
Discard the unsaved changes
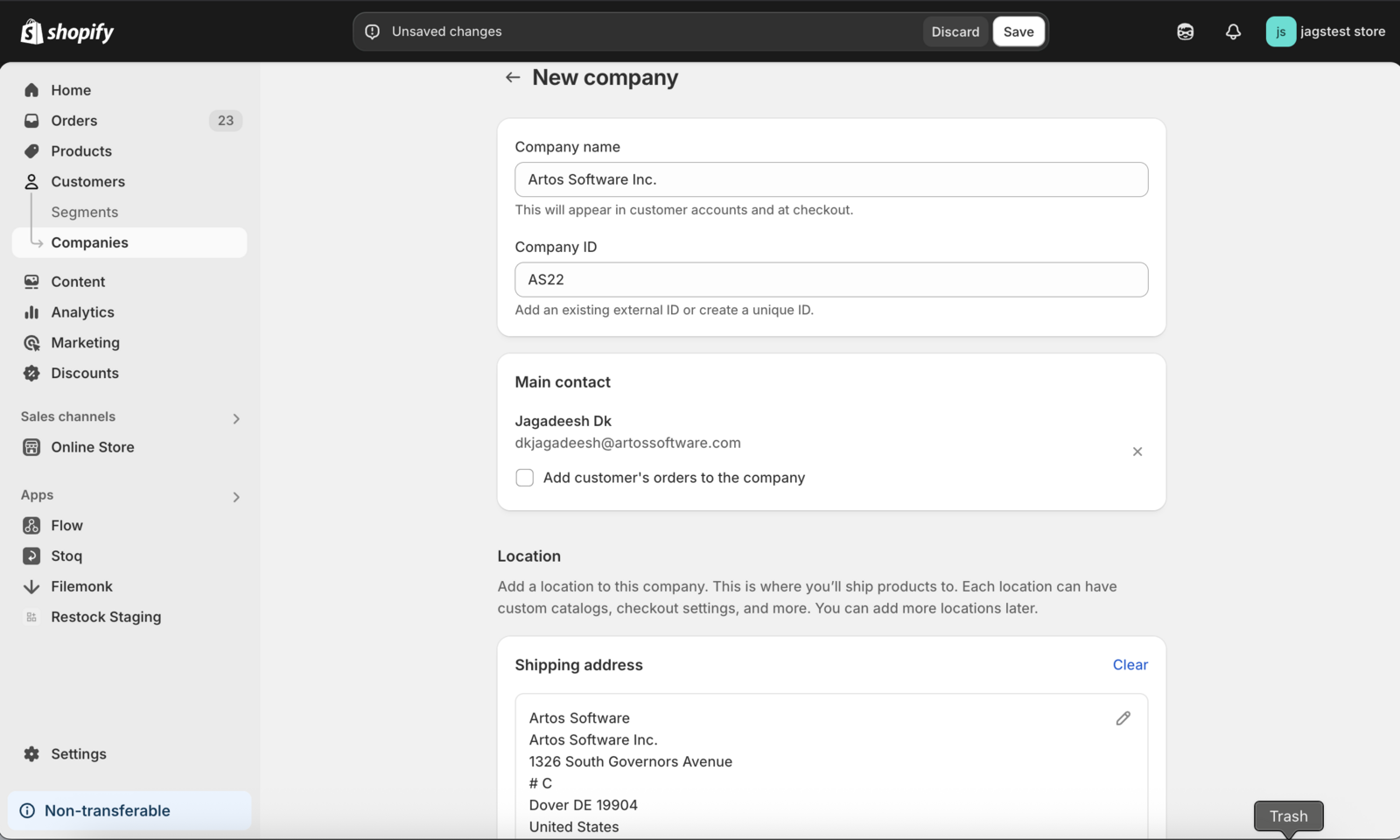pos(955,31)
